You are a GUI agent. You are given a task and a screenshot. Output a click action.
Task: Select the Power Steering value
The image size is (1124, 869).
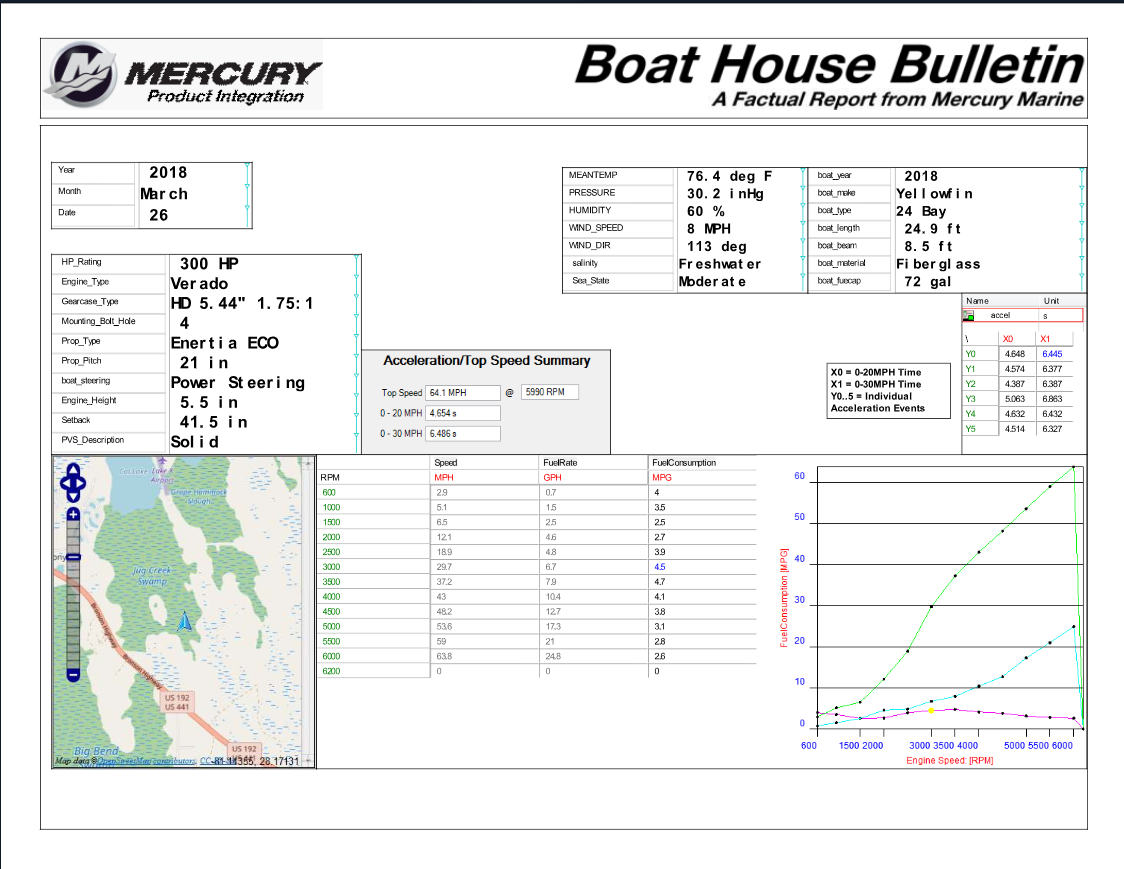pos(238,383)
